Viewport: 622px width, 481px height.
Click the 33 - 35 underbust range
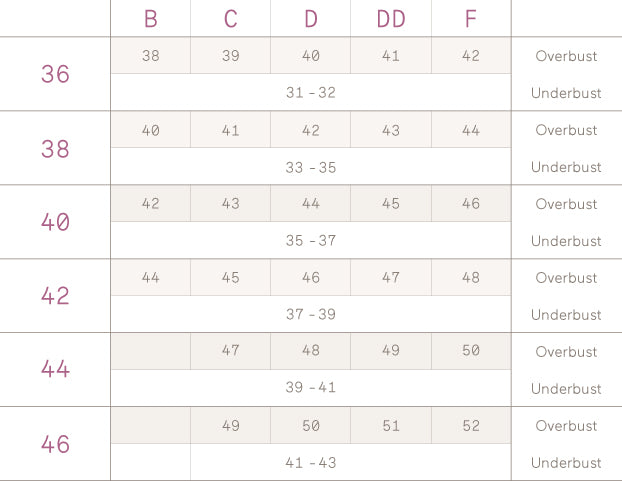tap(310, 167)
